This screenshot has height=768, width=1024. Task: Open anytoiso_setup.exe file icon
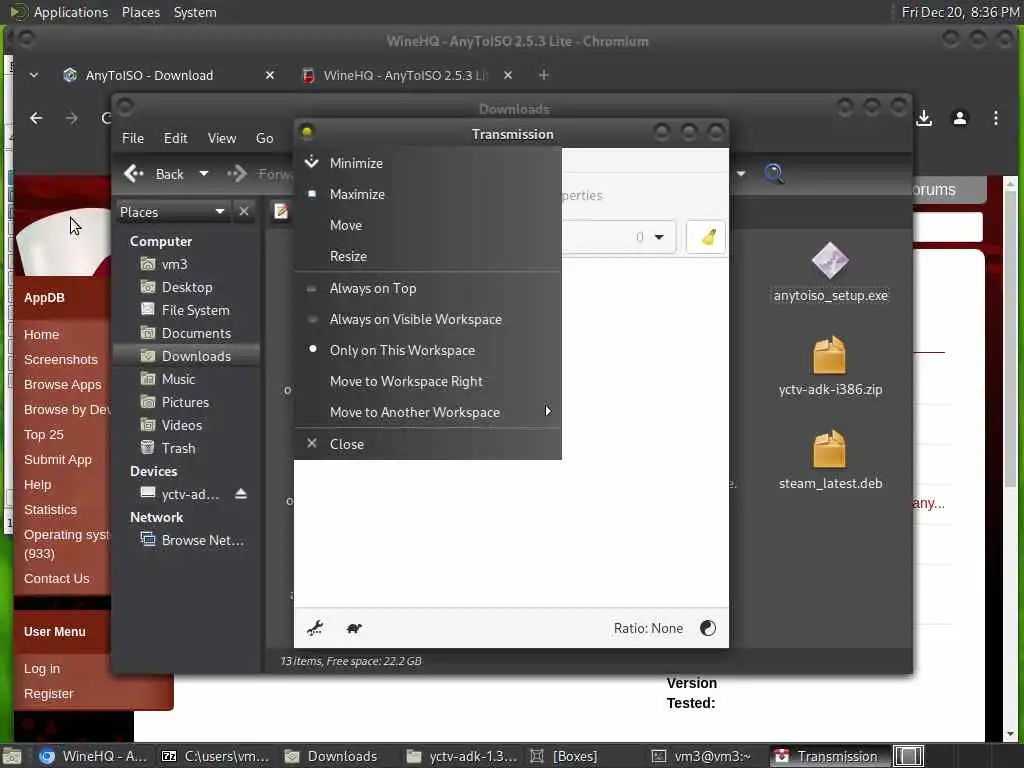tap(830, 261)
